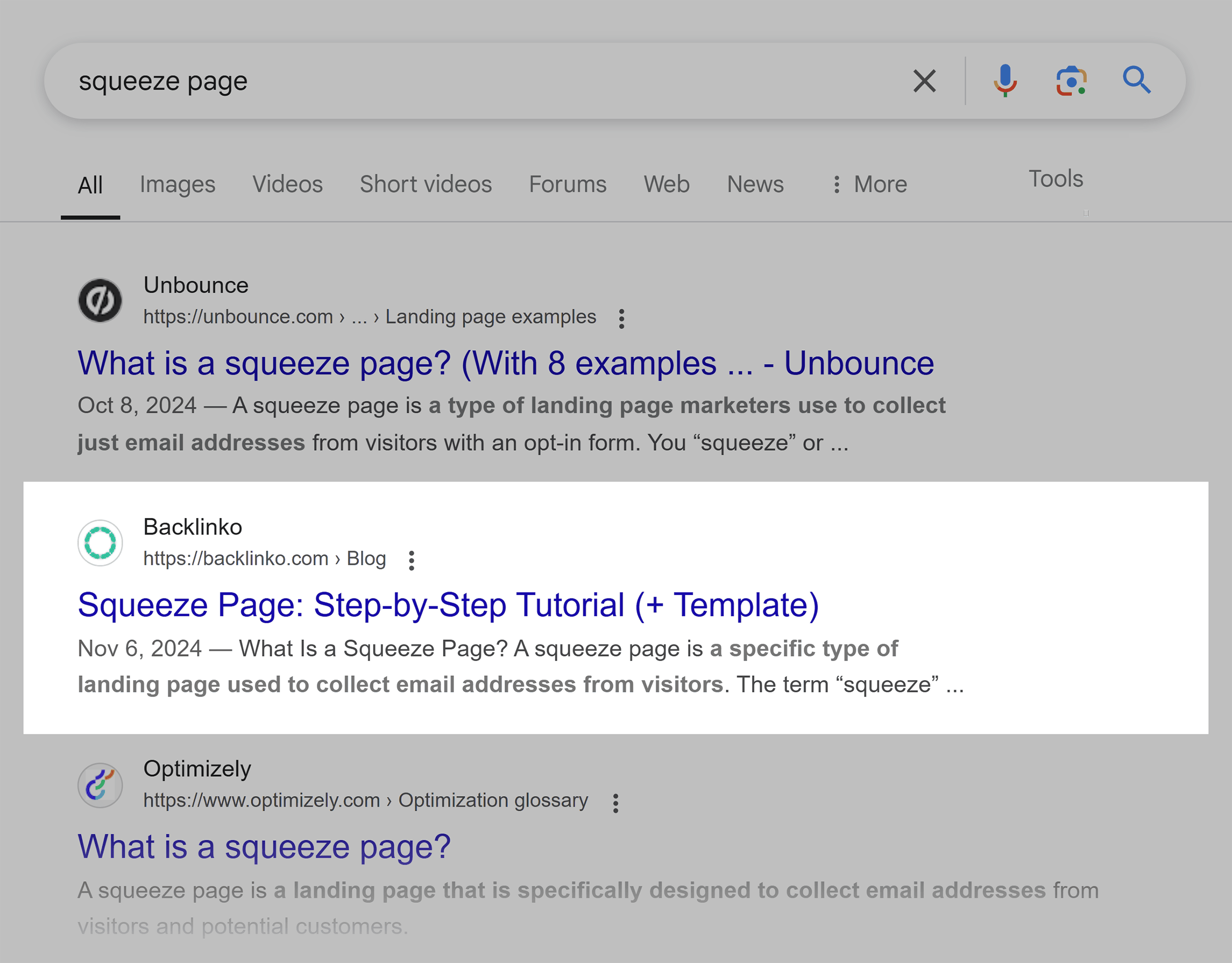Screen dimensions: 1232x963
Task: Click the 'Nov 6, 2024' snippet date
Action: pos(139,648)
